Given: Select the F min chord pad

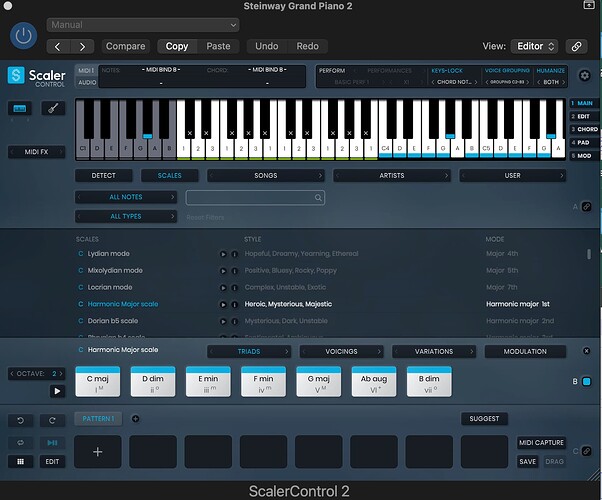Looking at the screenshot, I should point(263,383).
